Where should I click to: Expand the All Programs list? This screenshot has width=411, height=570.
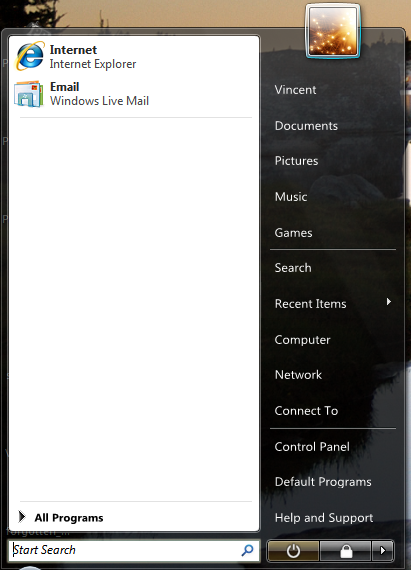click(x=62, y=517)
